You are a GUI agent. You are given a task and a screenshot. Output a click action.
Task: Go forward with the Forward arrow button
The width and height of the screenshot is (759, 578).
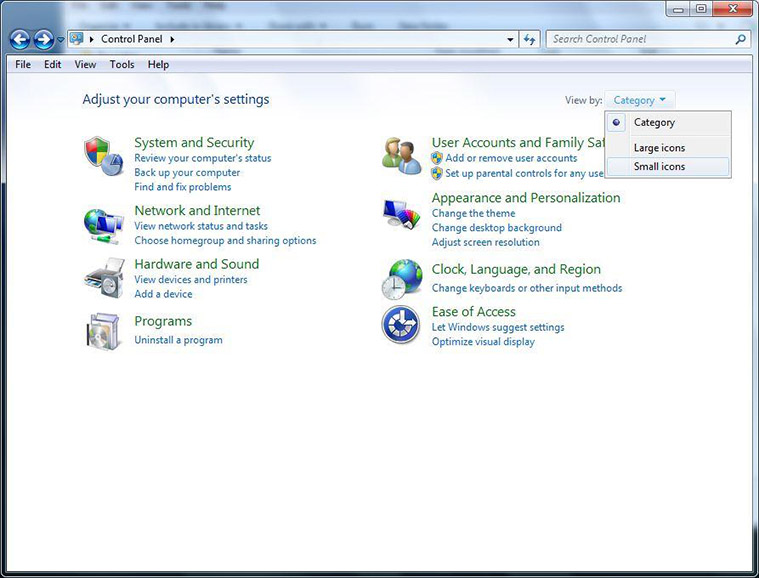[44, 40]
